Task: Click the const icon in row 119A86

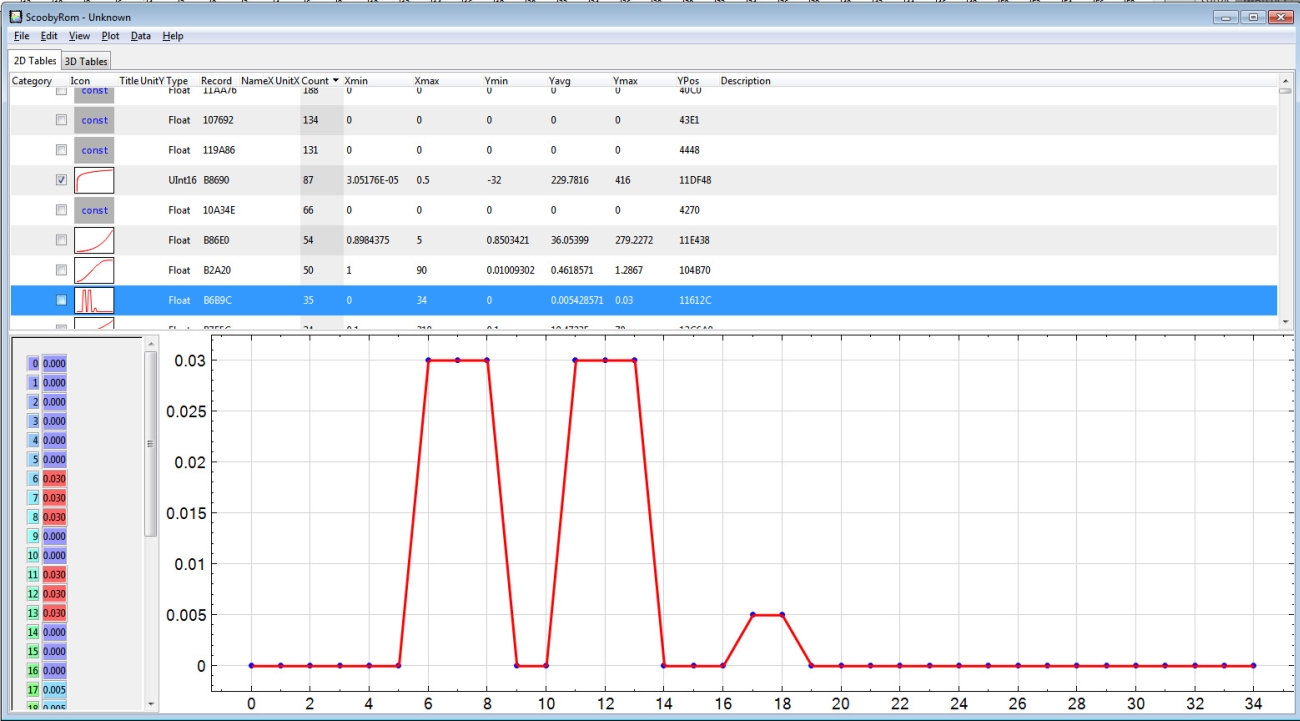Action: pos(94,150)
